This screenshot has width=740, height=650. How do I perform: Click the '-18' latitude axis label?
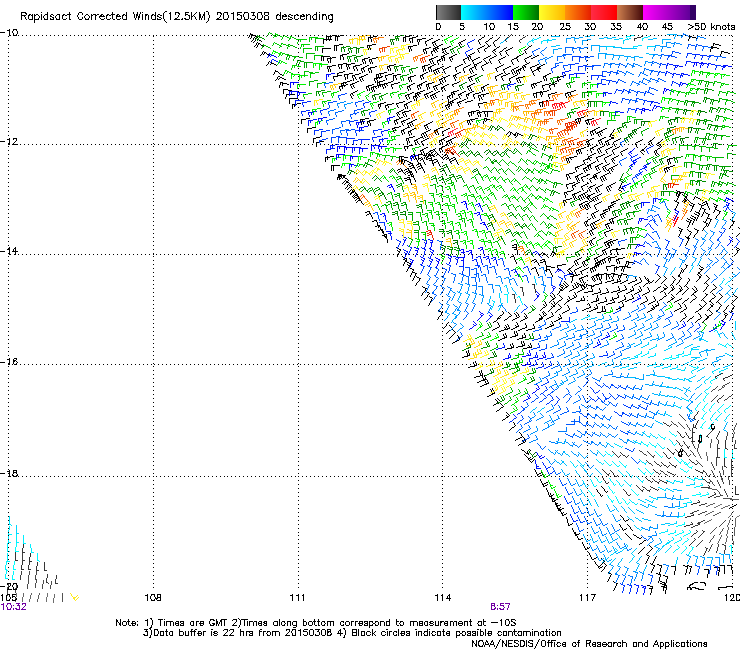click(9, 473)
